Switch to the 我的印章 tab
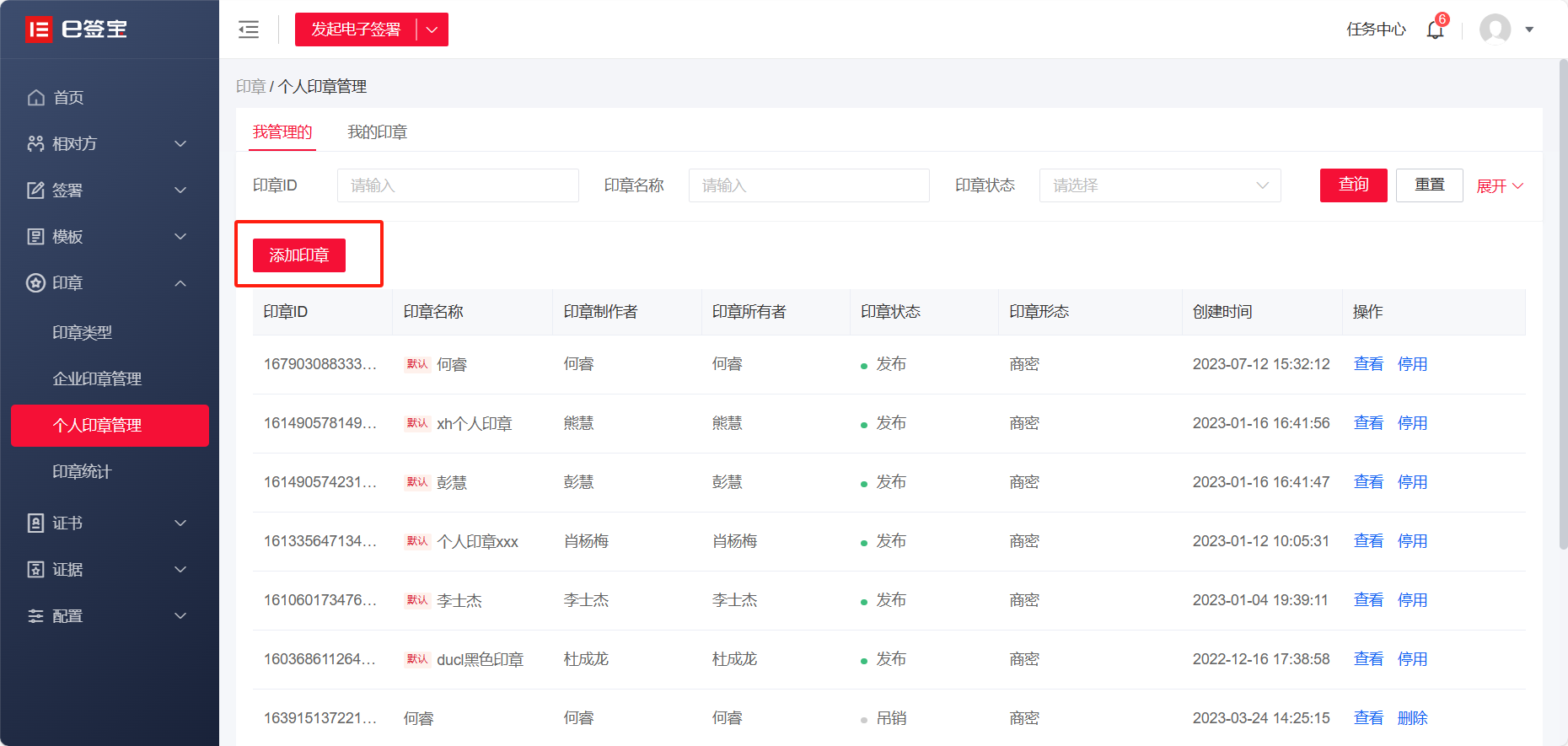Image resolution: width=1568 pixels, height=746 pixels. 377,132
